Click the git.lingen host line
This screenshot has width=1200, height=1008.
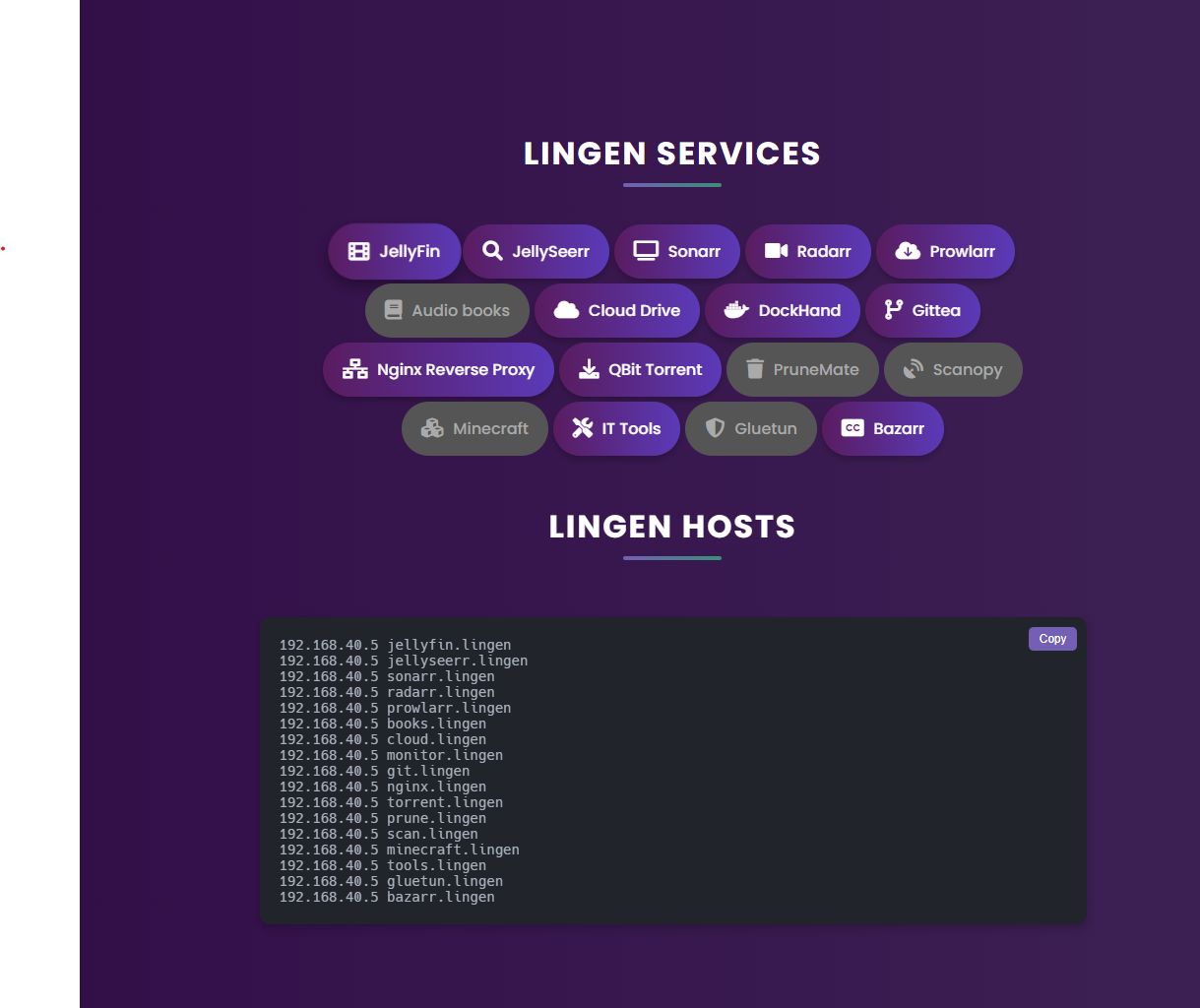tap(375, 771)
